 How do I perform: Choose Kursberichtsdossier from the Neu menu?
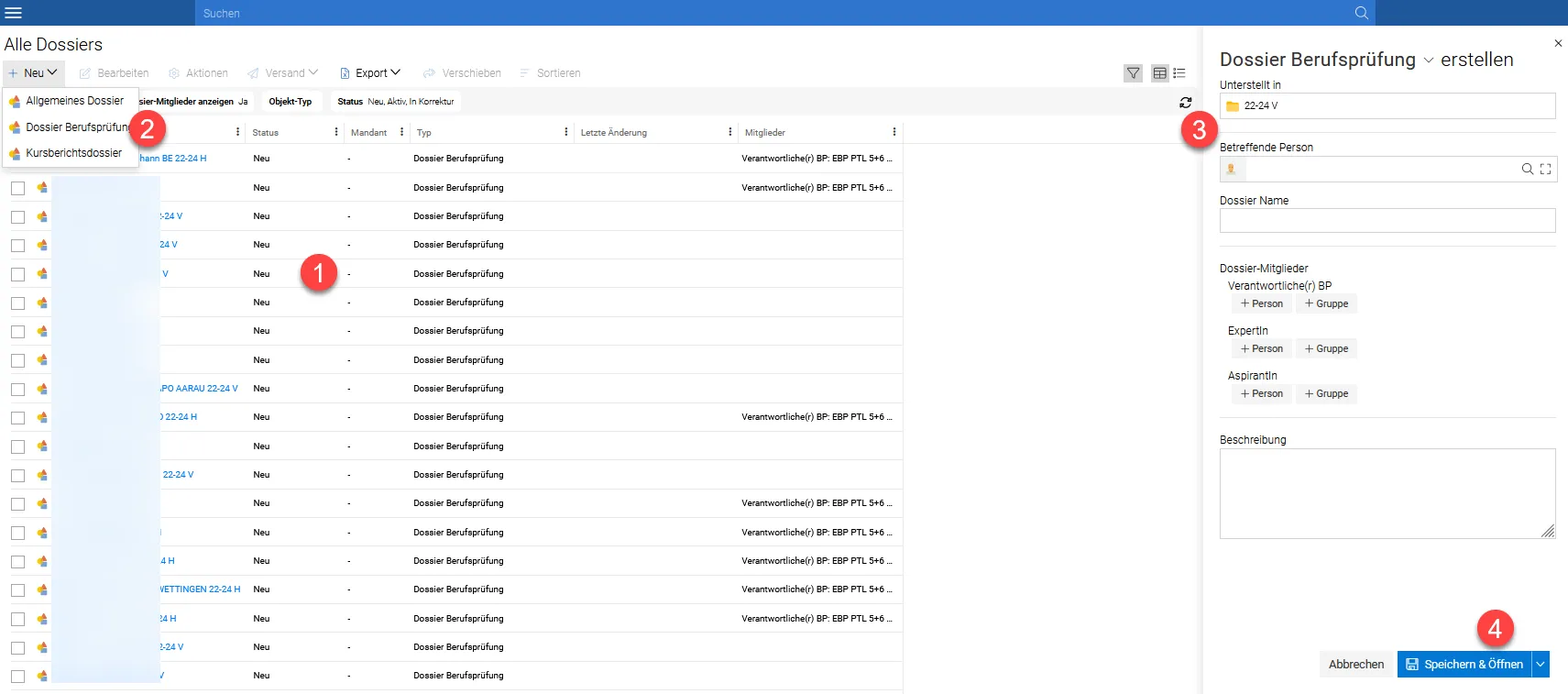point(71,153)
